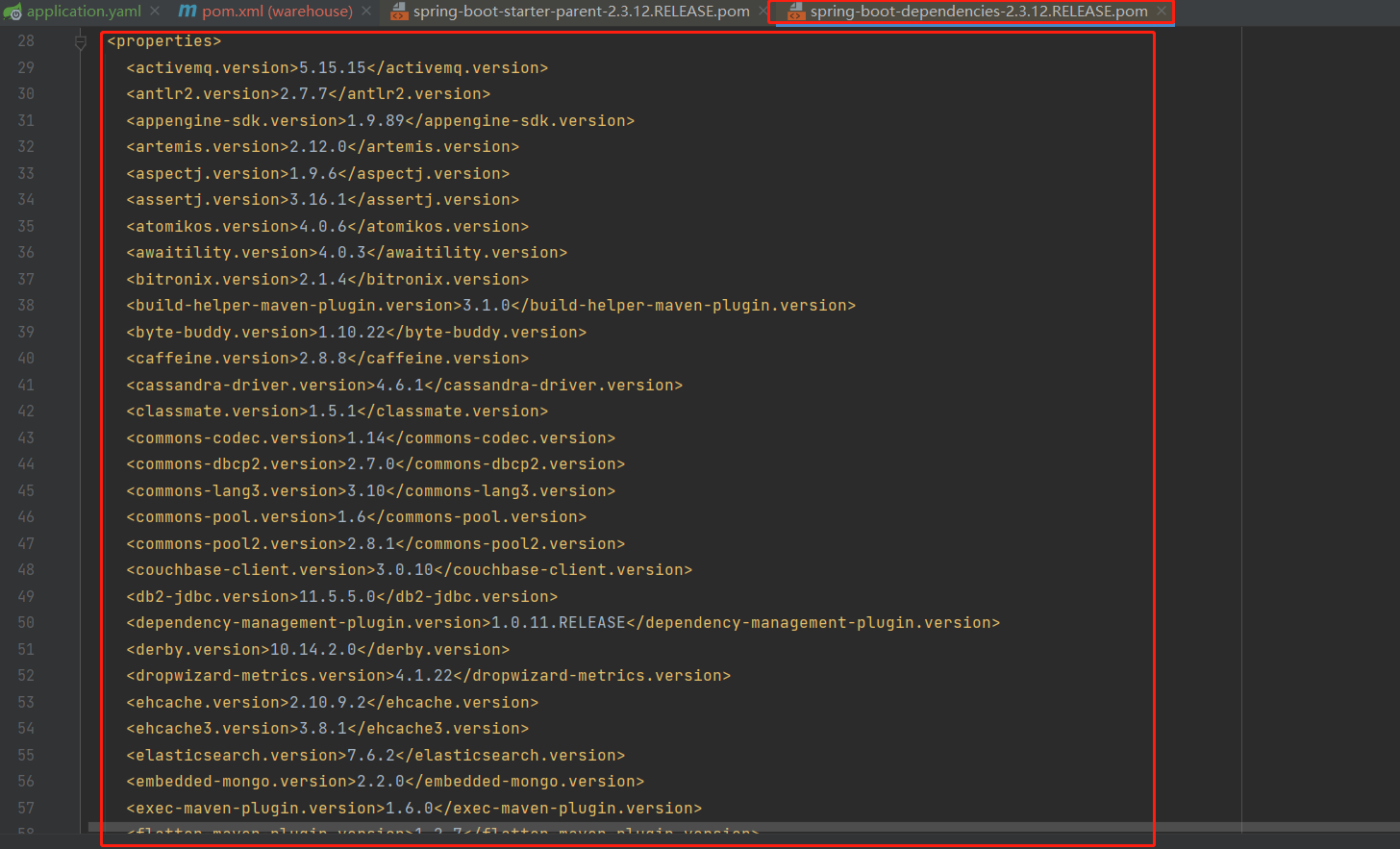Click the caffeine.version 2.8.8 line

click(328, 359)
